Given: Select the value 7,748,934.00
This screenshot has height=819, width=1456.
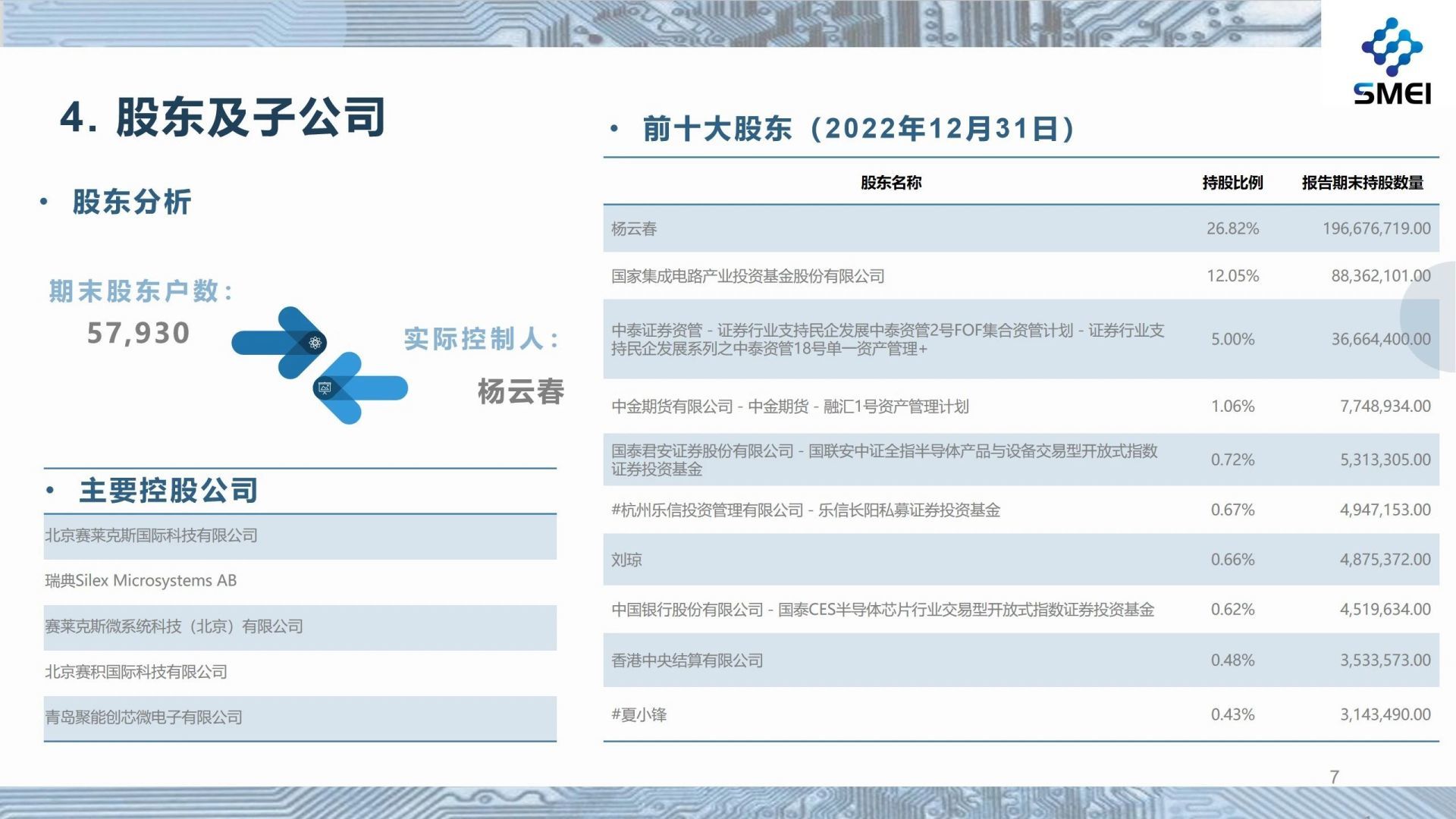Looking at the screenshot, I should 1385,406.
